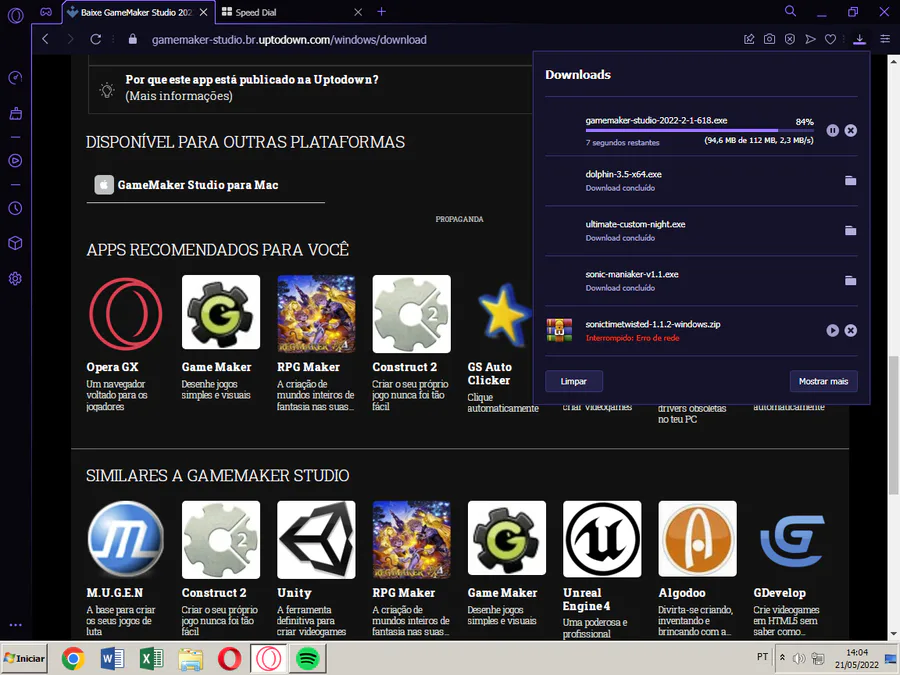The width and height of the screenshot is (900, 675).
Task: Click the address bar URL
Action: click(x=289, y=40)
